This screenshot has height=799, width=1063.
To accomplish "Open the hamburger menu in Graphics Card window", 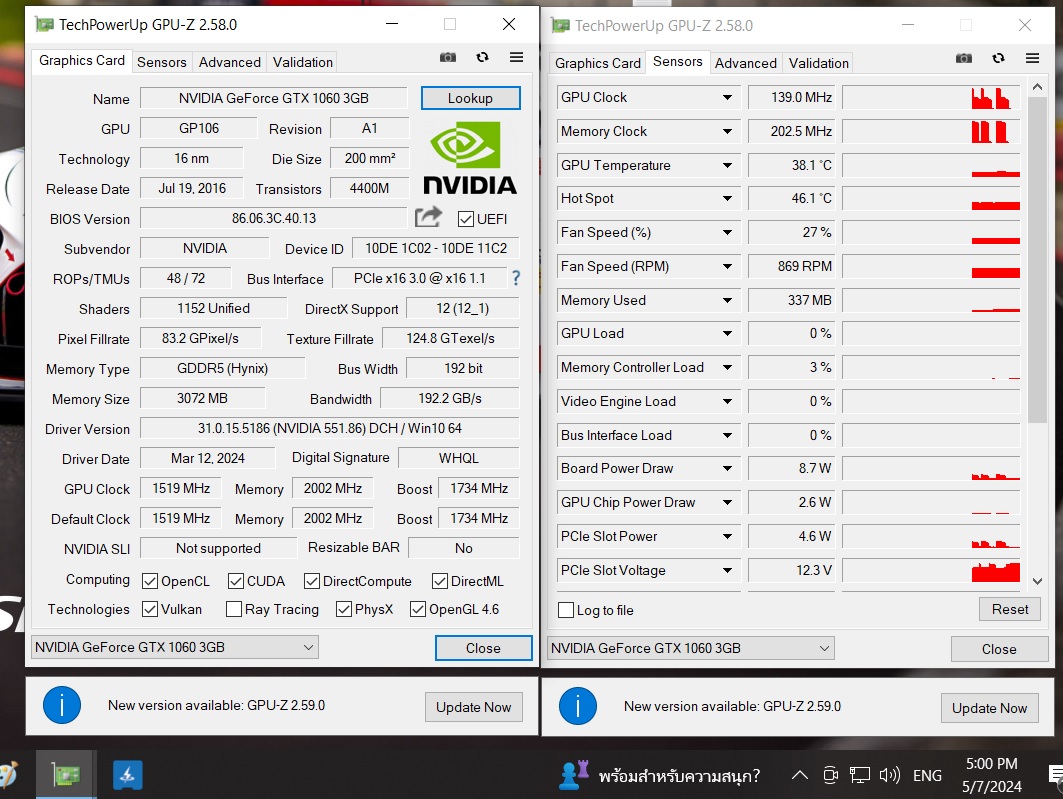I will coord(516,58).
